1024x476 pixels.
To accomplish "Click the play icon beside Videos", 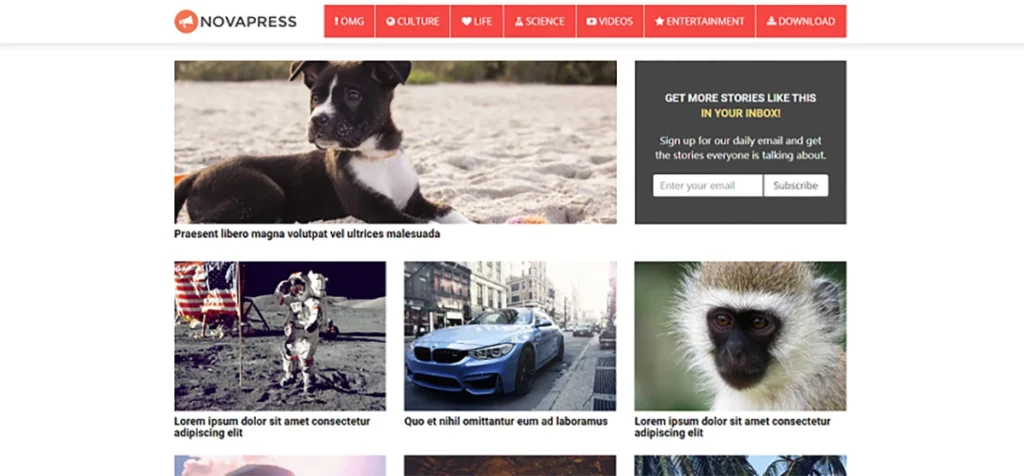I will pos(592,22).
